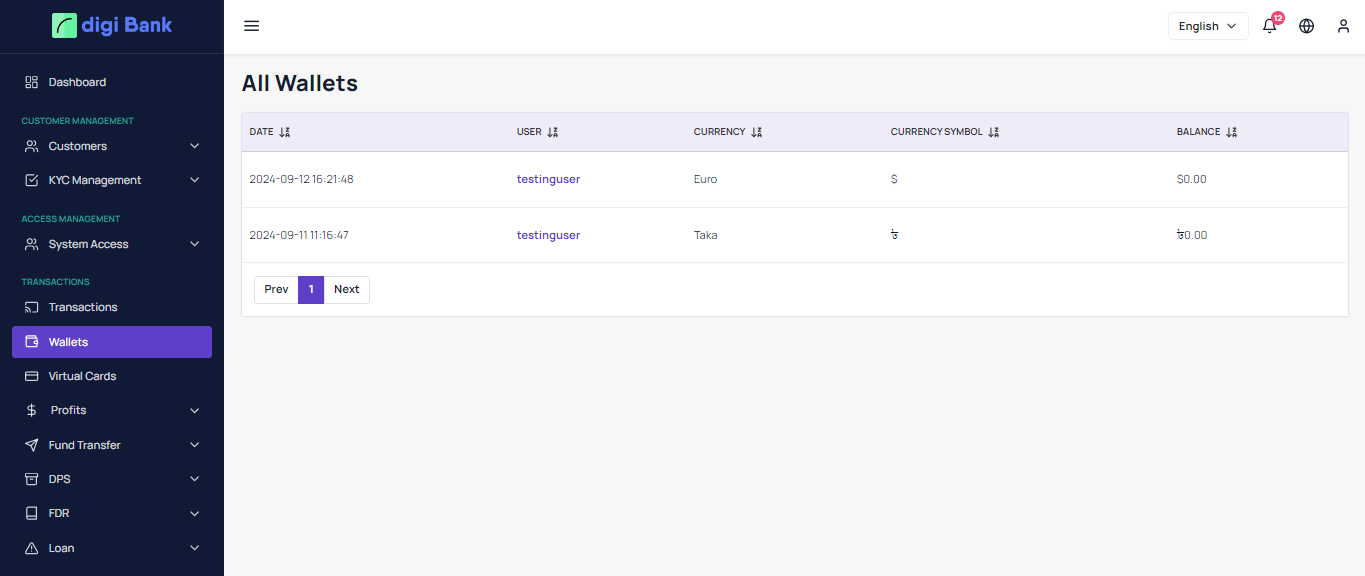Image resolution: width=1365 pixels, height=576 pixels.
Task: Expand the Customers menu chevron
Action: coord(194,146)
